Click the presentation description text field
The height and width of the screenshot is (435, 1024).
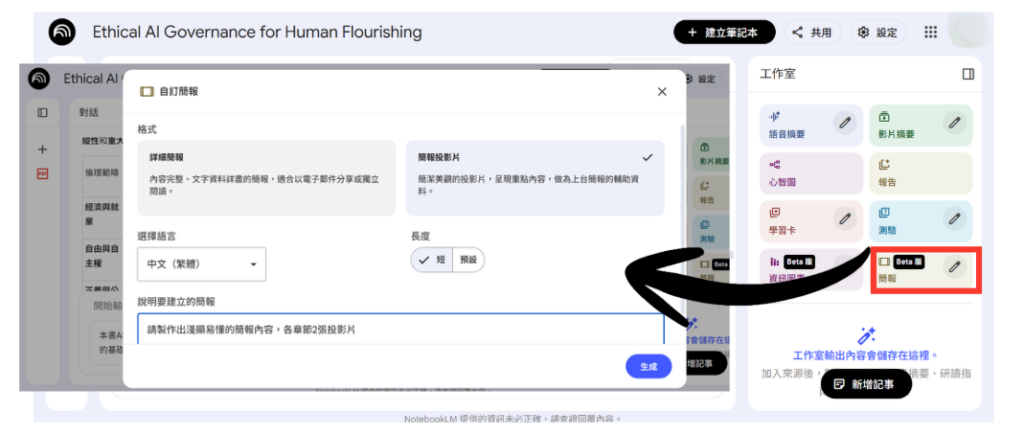(x=400, y=329)
